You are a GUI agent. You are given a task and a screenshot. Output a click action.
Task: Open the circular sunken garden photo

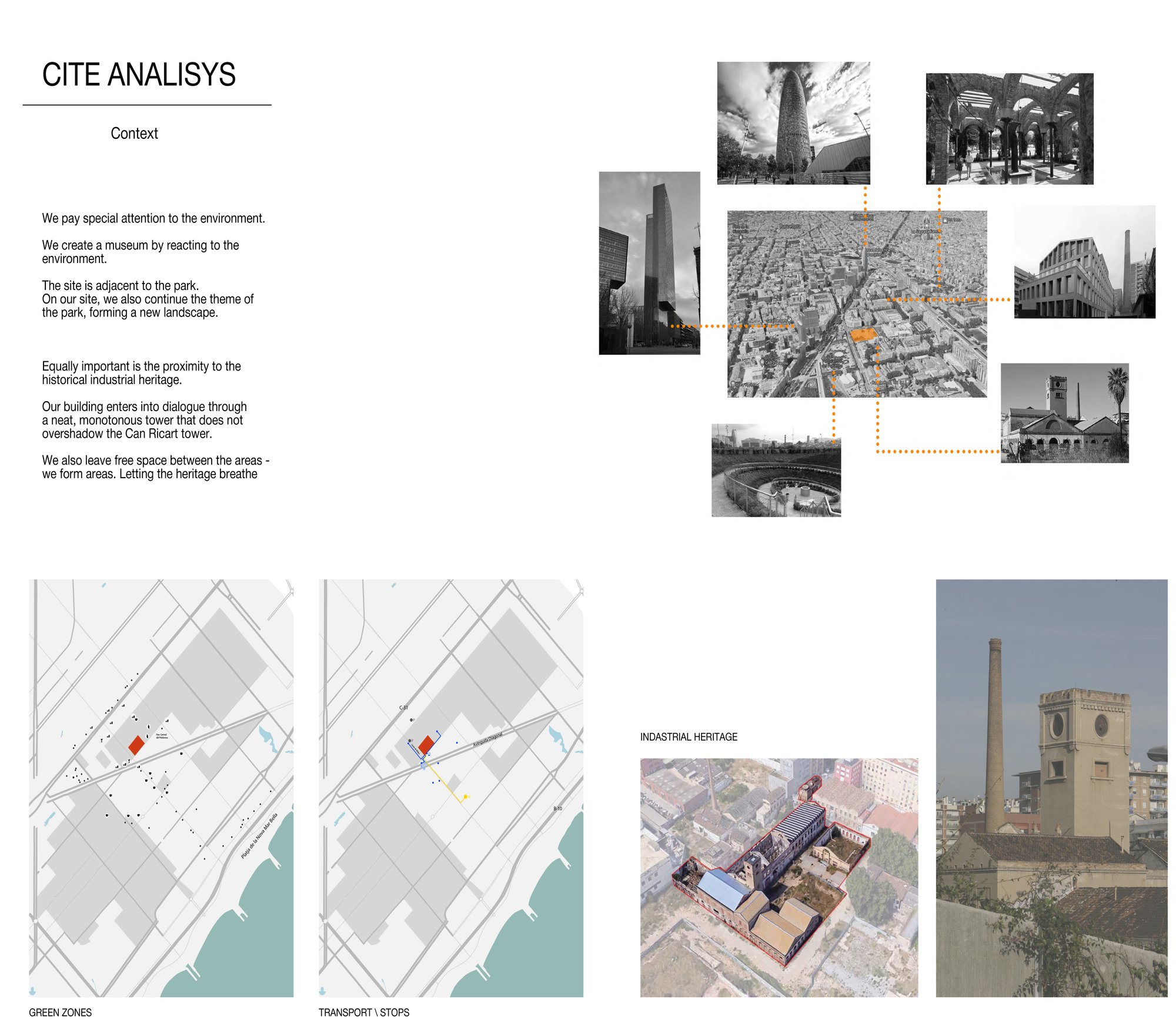coord(776,470)
